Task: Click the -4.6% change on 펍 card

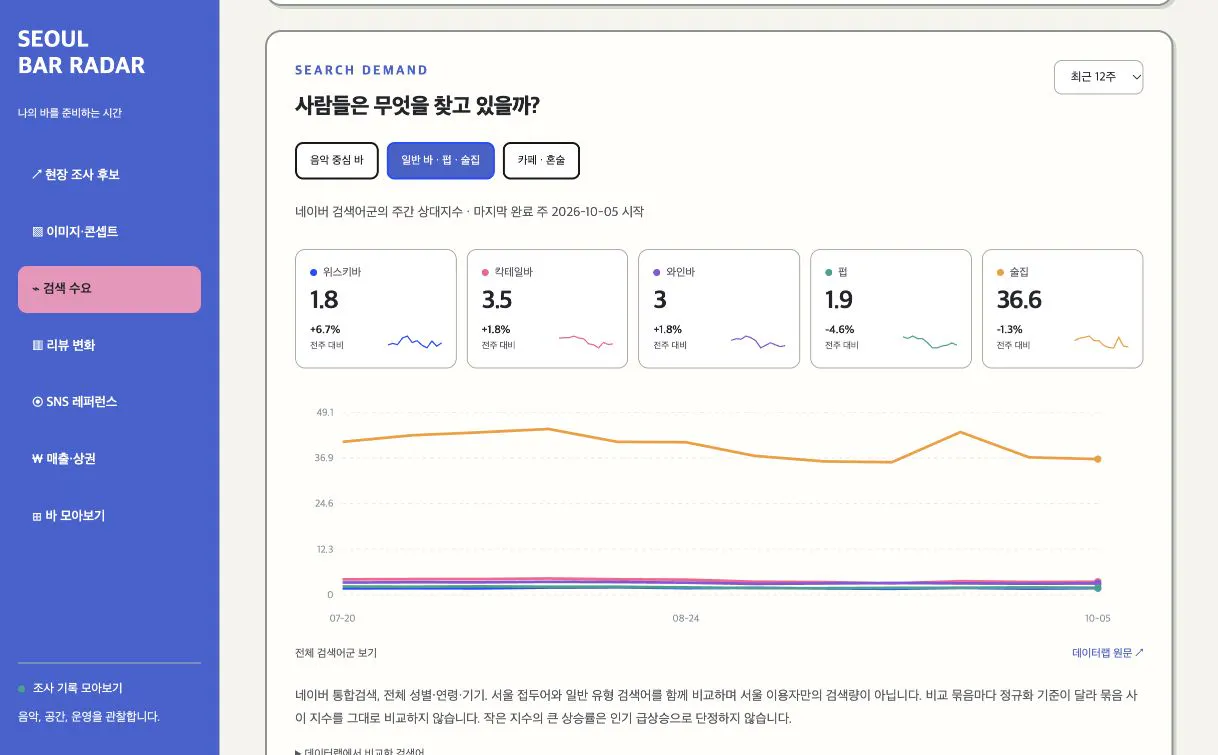Action: click(839, 329)
